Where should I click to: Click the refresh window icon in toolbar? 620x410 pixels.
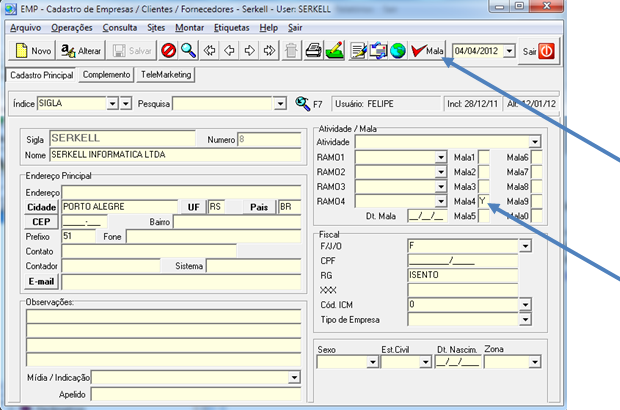(378, 51)
